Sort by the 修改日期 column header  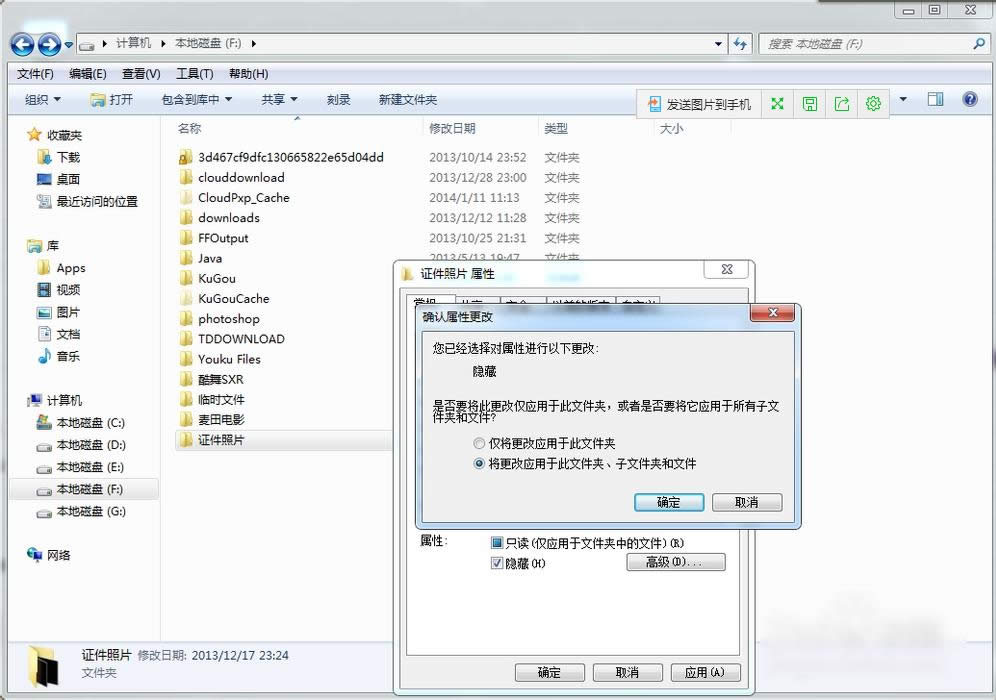tap(452, 128)
